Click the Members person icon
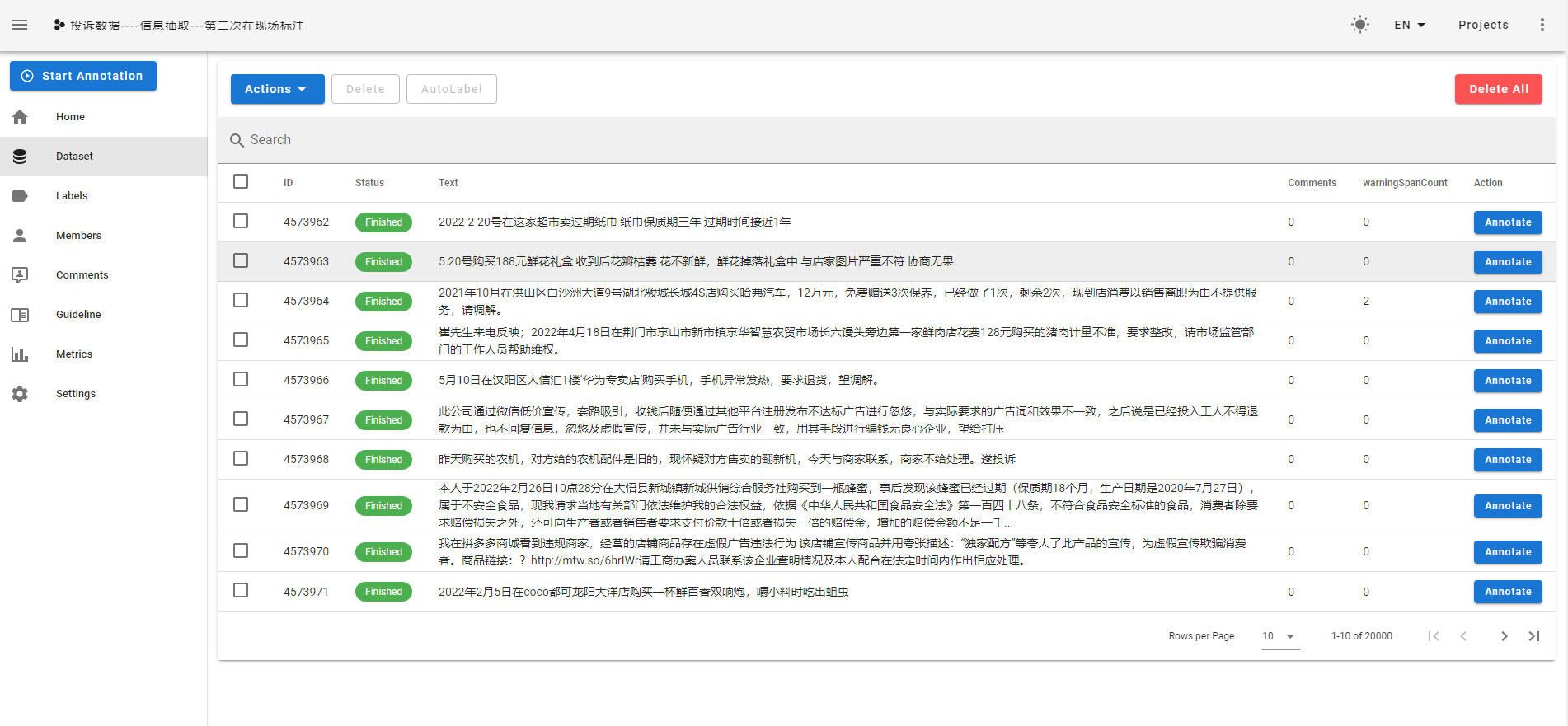This screenshot has width=1568, height=726. [20, 236]
